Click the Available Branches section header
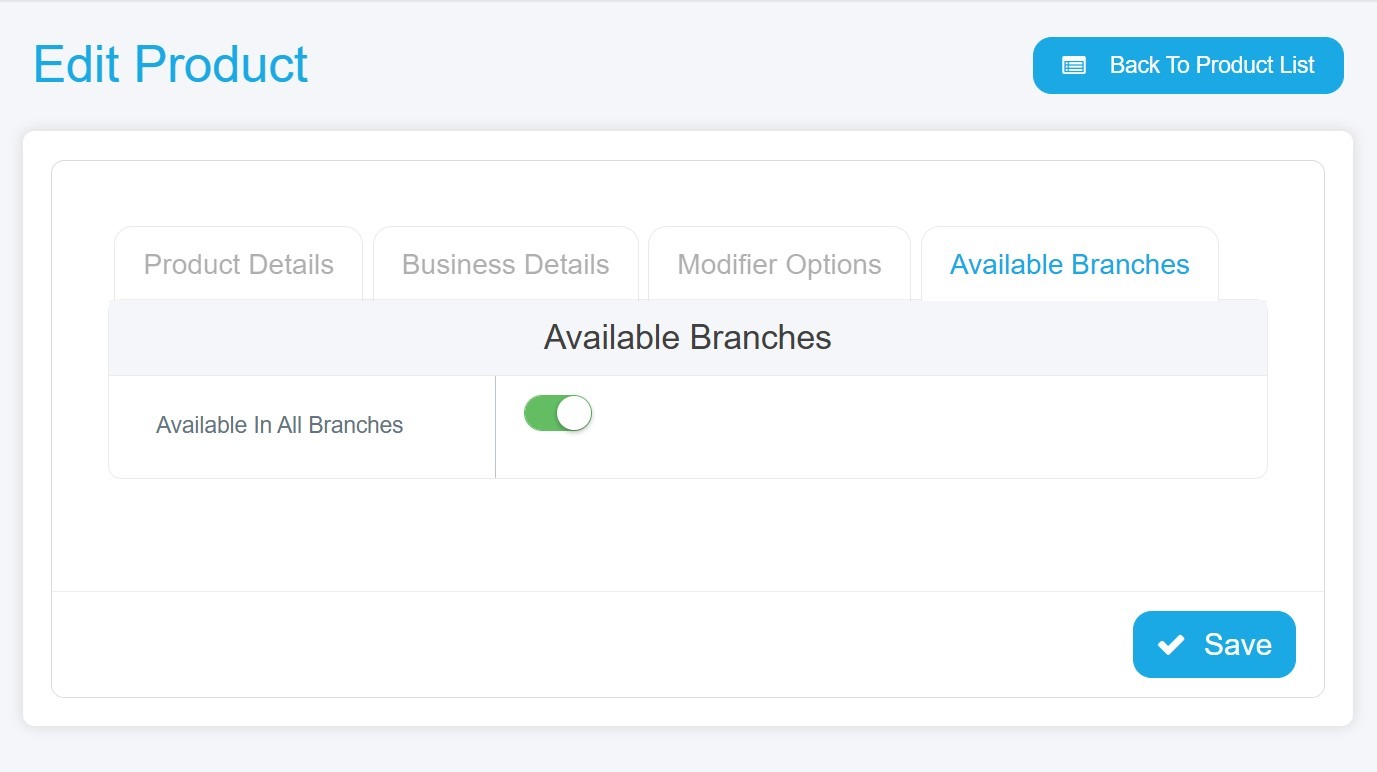Image resolution: width=1377 pixels, height=772 pixels. (x=688, y=338)
